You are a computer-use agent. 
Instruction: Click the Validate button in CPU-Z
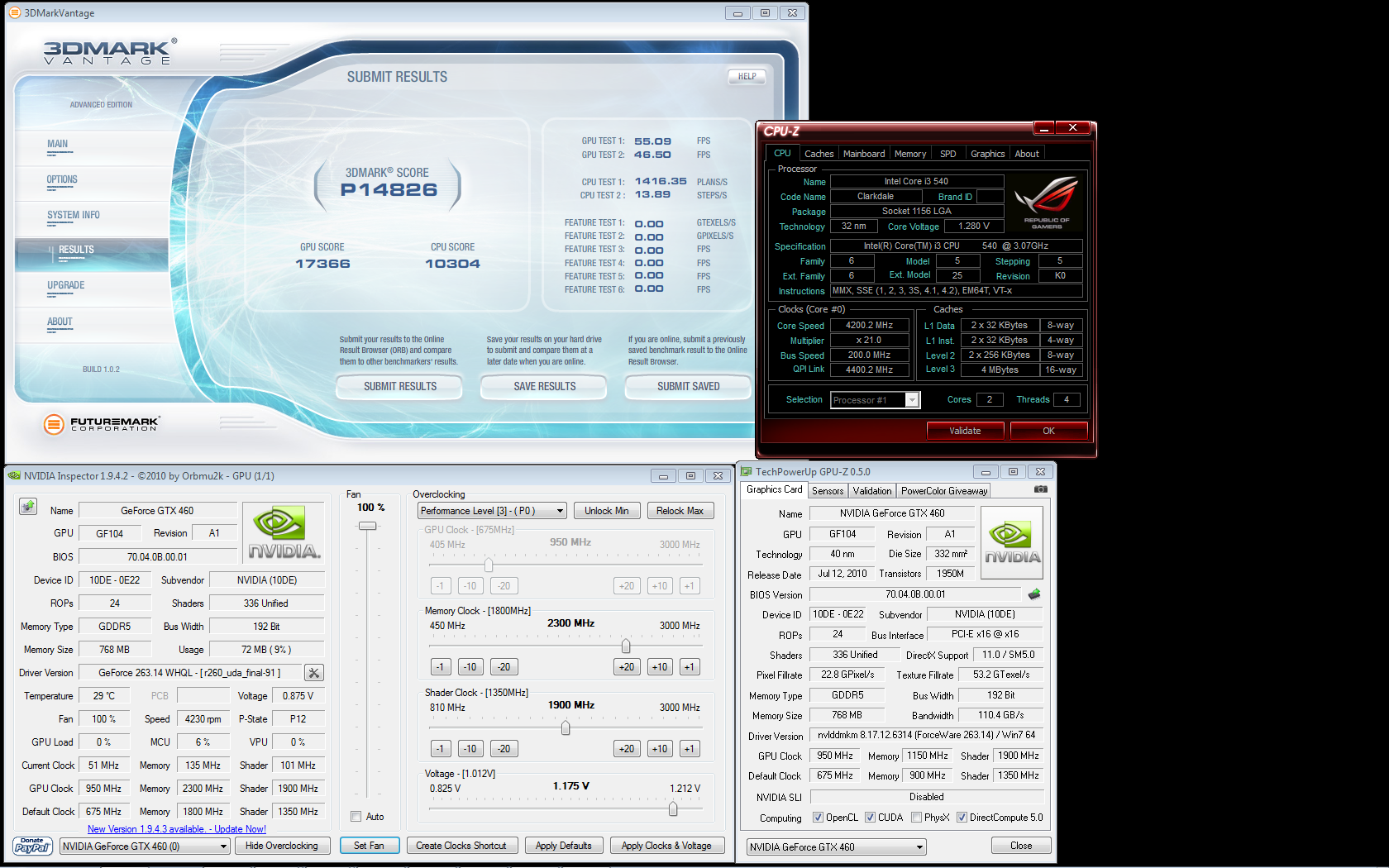click(x=965, y=431)
